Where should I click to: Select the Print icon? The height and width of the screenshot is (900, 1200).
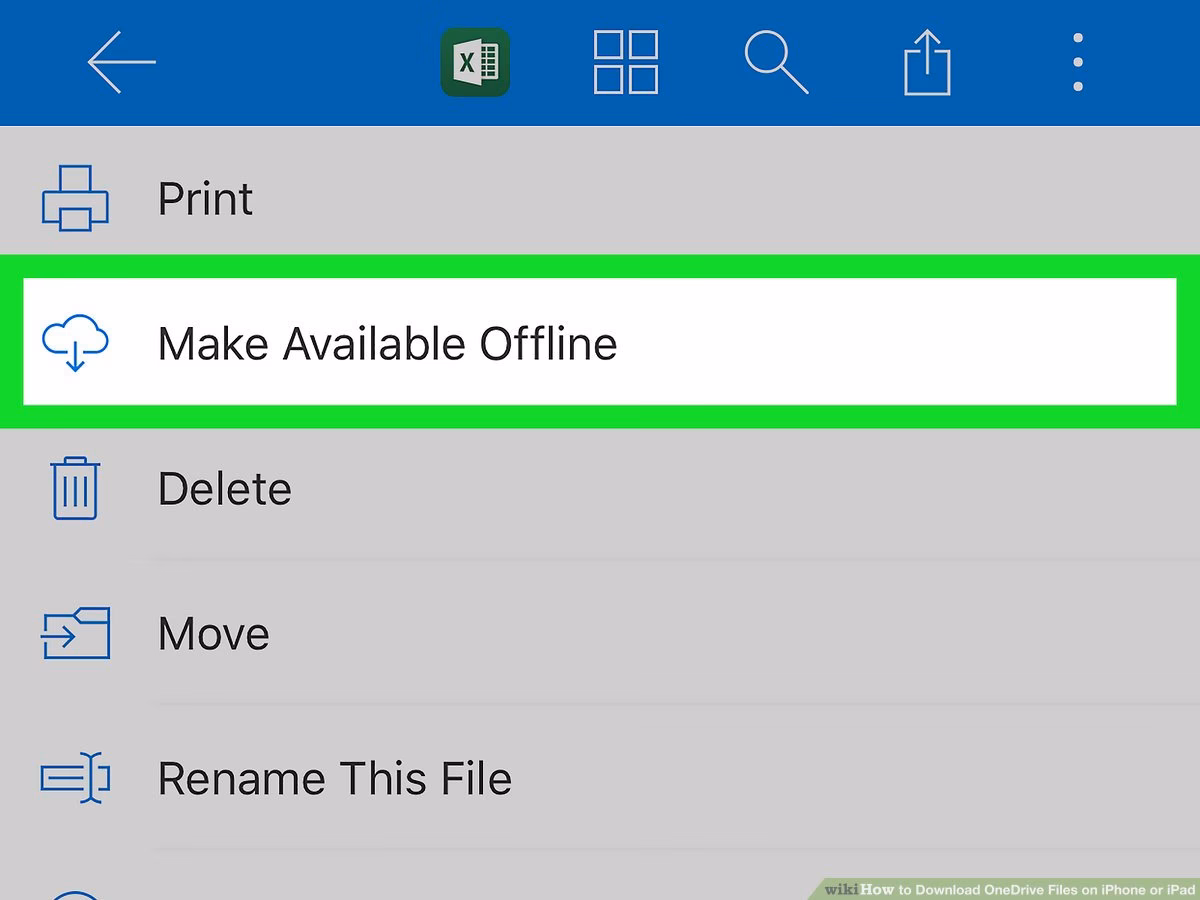click(x=75, y=197)
